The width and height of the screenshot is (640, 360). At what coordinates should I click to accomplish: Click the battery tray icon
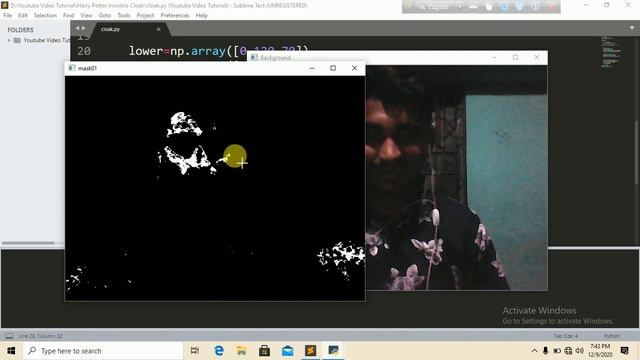click(557, 351)
